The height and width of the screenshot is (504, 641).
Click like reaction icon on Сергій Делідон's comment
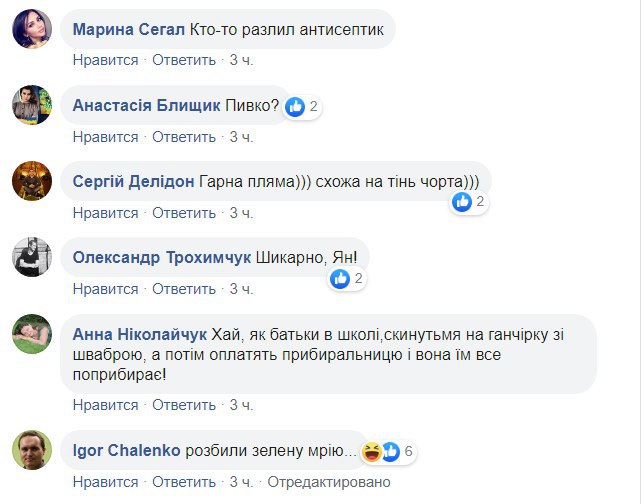click(462, 202)
